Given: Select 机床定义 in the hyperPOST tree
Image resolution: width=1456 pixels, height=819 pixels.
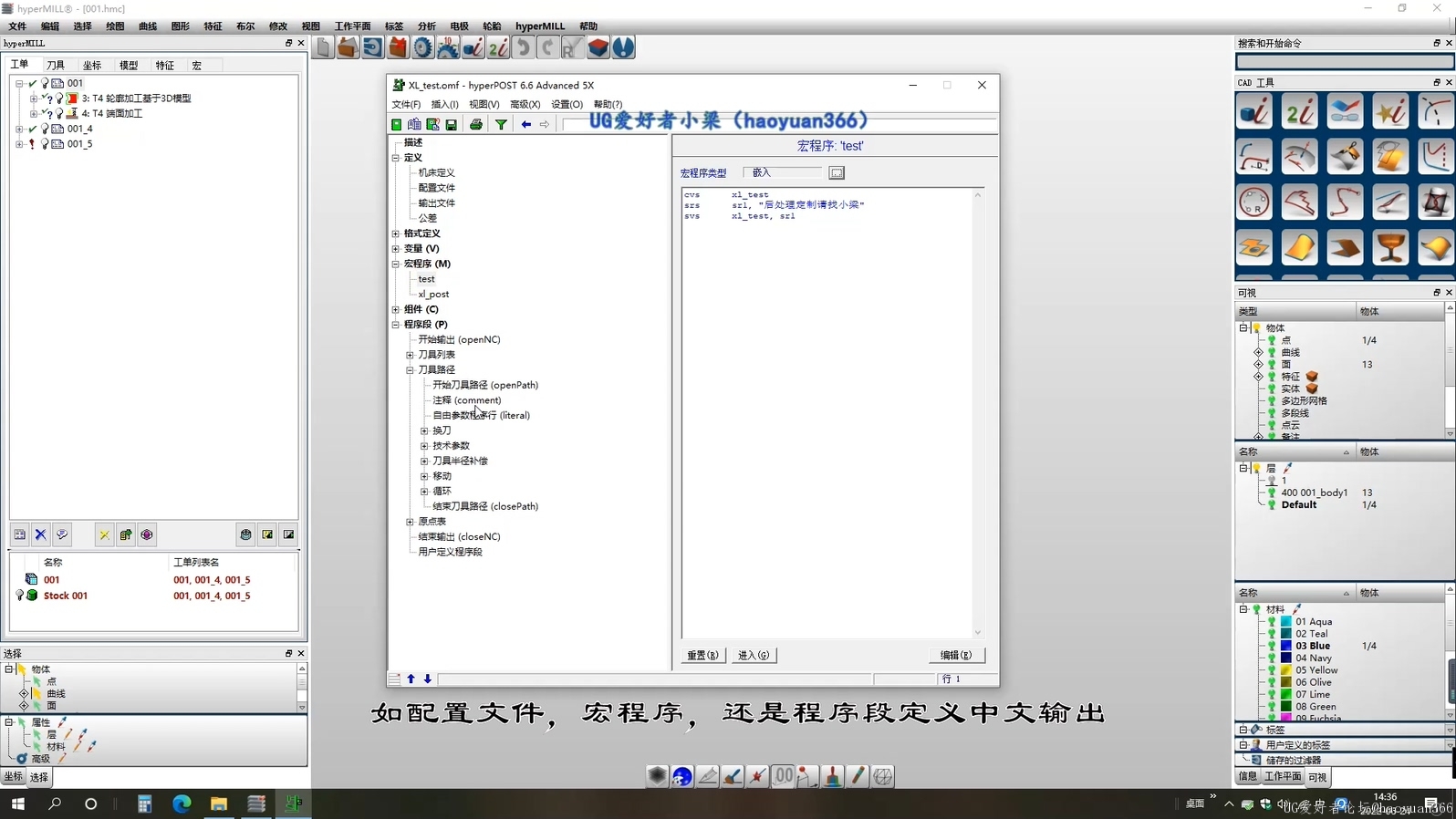Looking at the screenshot, I should click(436, 172).
